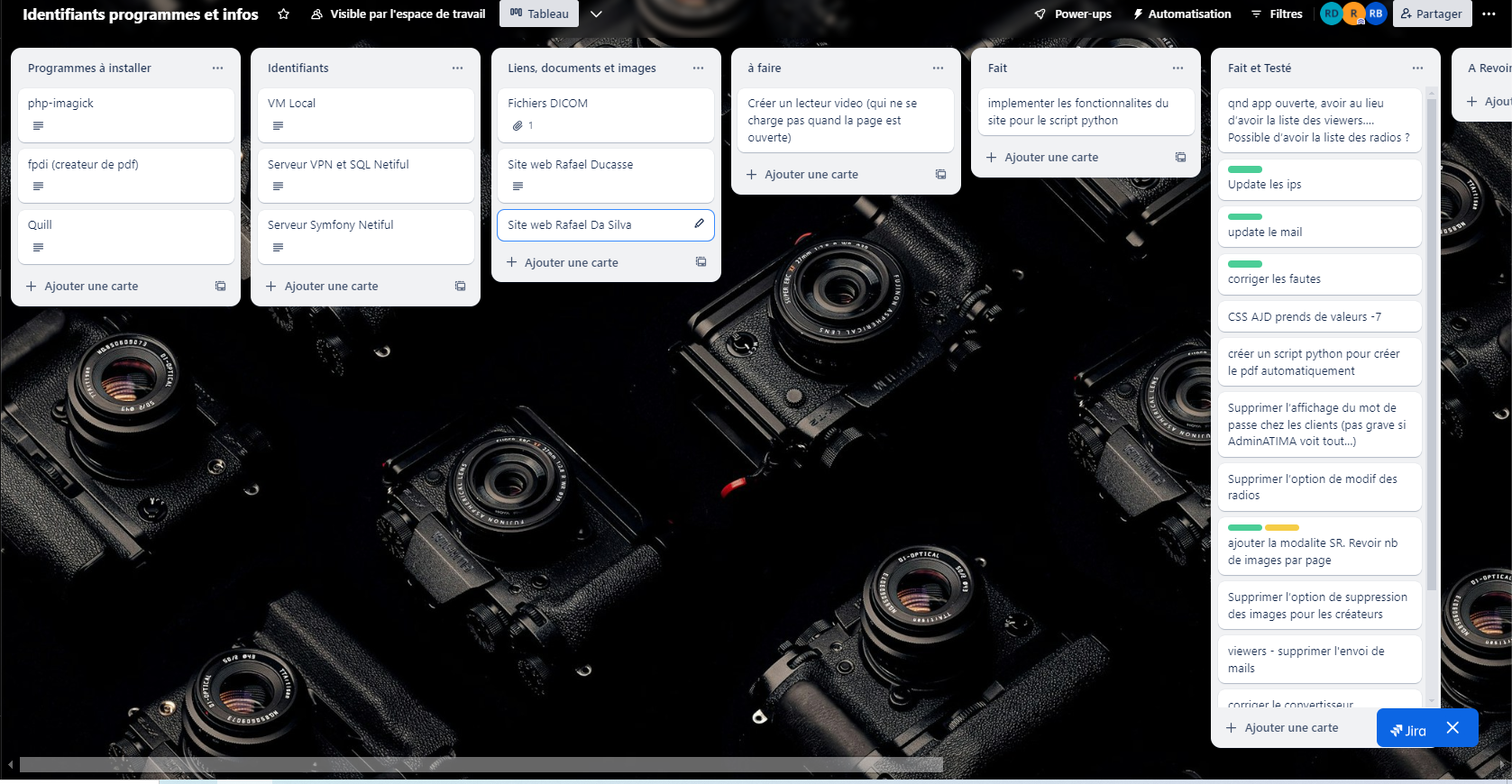This screenshot has width=1512, height=784.
Task: Open list actions for Fait list
Action: [1178, 68]
